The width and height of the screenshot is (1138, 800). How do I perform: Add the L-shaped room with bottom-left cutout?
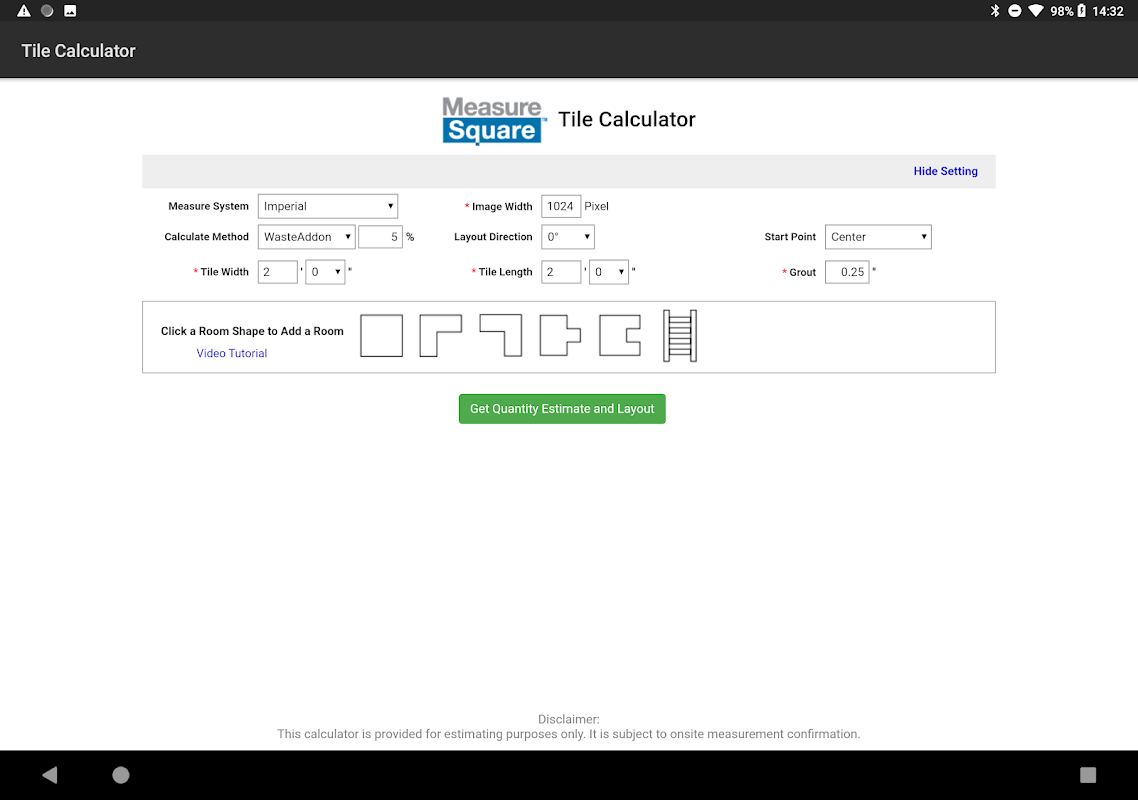coord(501,335)
